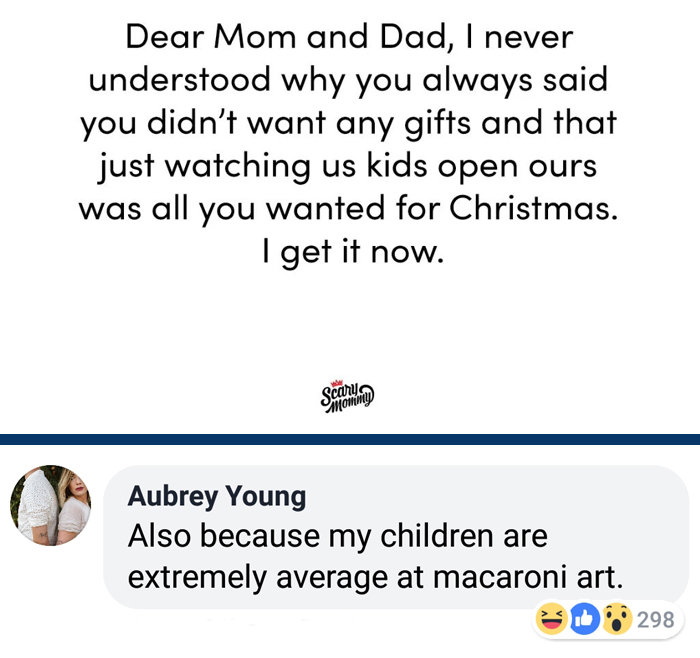The height and width of the screenshot is (658, 700).
Task: Click the dark blue divider bar
Action: [x=350, y=439]
